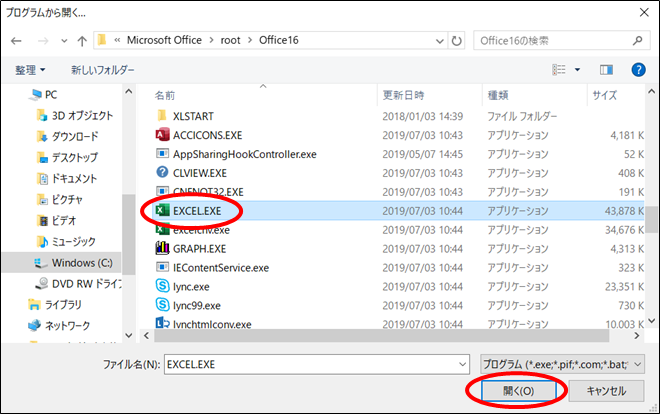Open recent locations dropdown arrow
The width and height of the screenshot is (660, 414).
pyautogui.click(x=64, y=41)
